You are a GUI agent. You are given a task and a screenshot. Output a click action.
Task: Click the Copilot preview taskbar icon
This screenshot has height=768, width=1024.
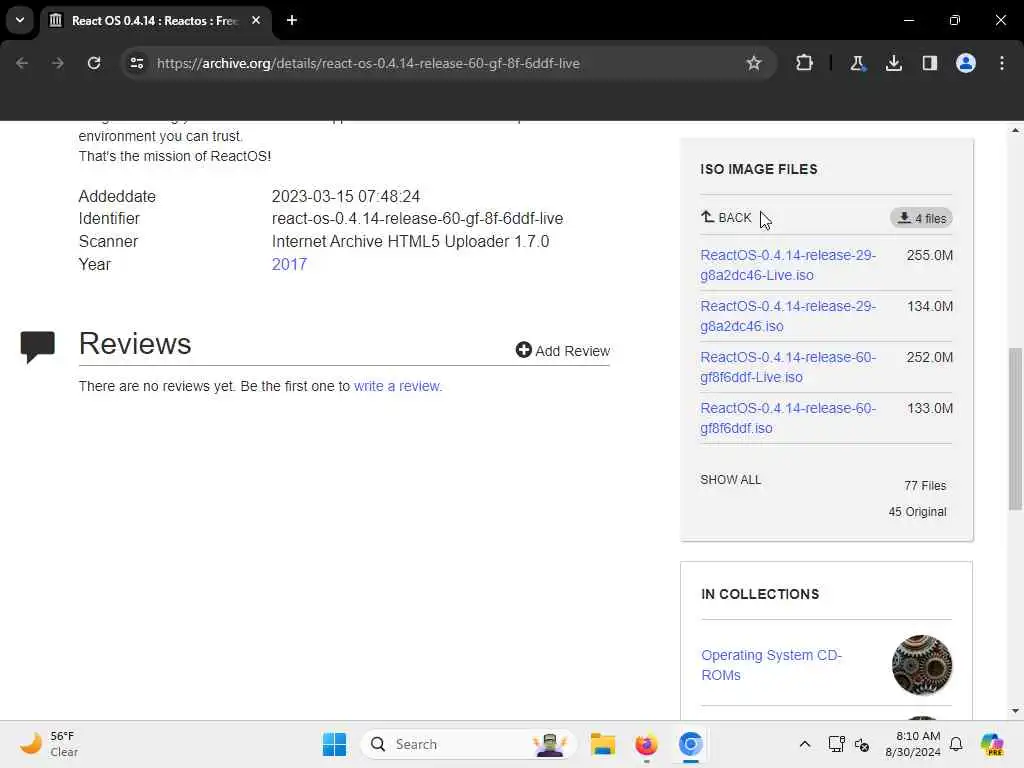click(992, 744)
